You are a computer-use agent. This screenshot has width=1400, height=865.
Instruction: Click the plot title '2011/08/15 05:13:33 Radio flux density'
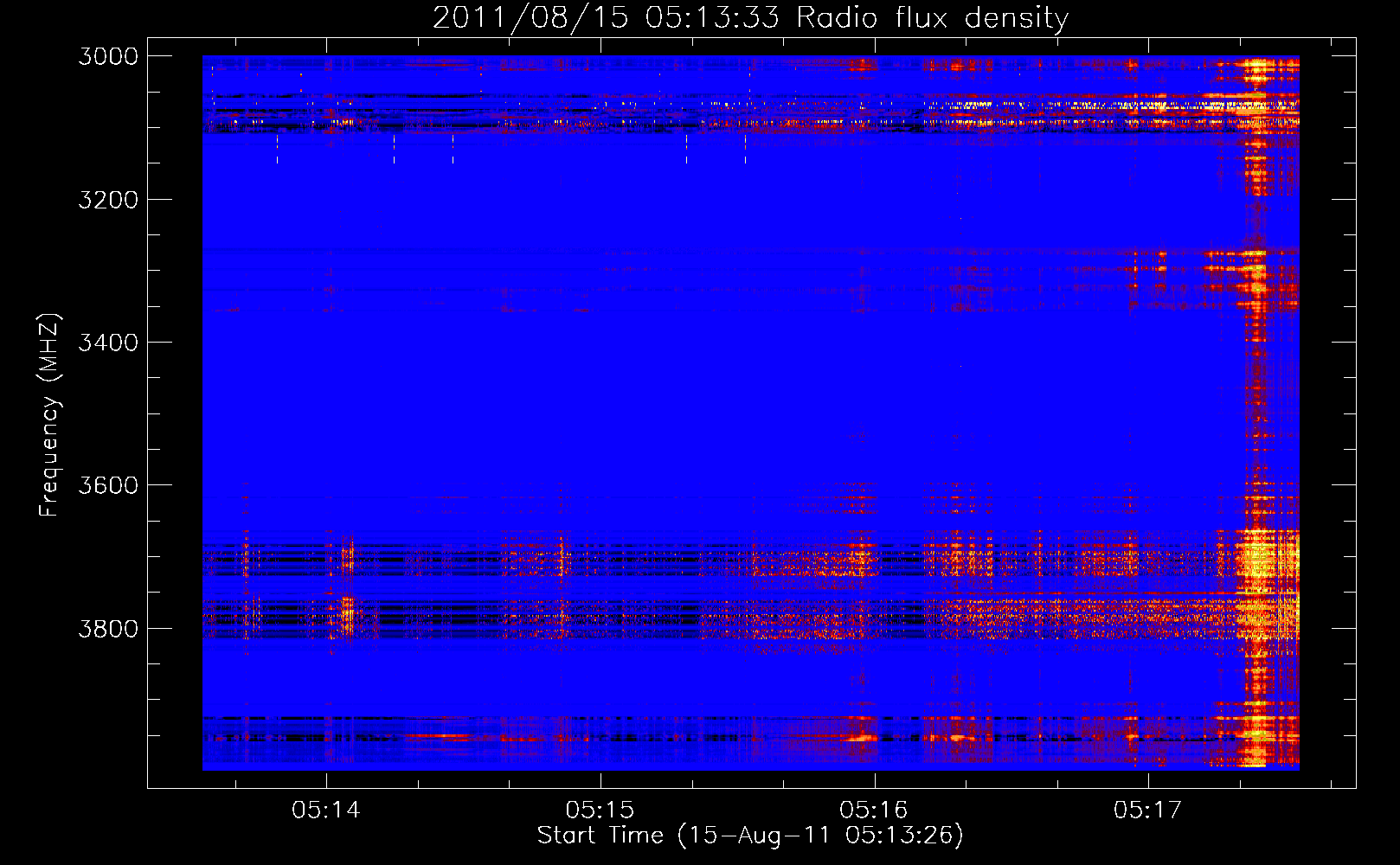coord(750,18)
